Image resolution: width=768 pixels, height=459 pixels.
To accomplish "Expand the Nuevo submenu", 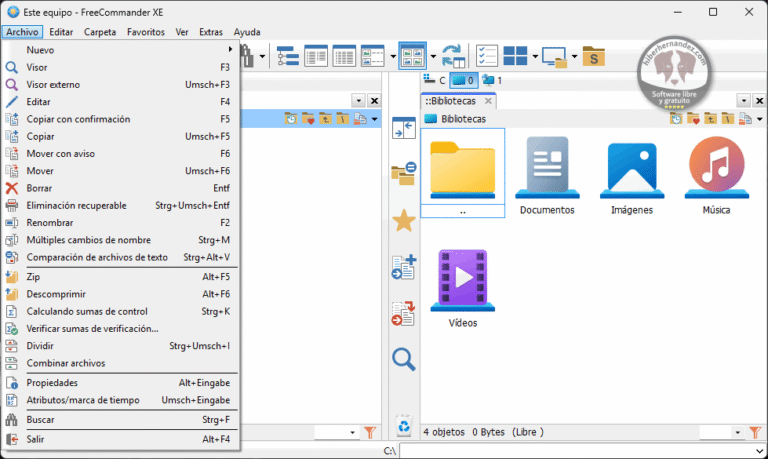I will (x=120, y=50).
